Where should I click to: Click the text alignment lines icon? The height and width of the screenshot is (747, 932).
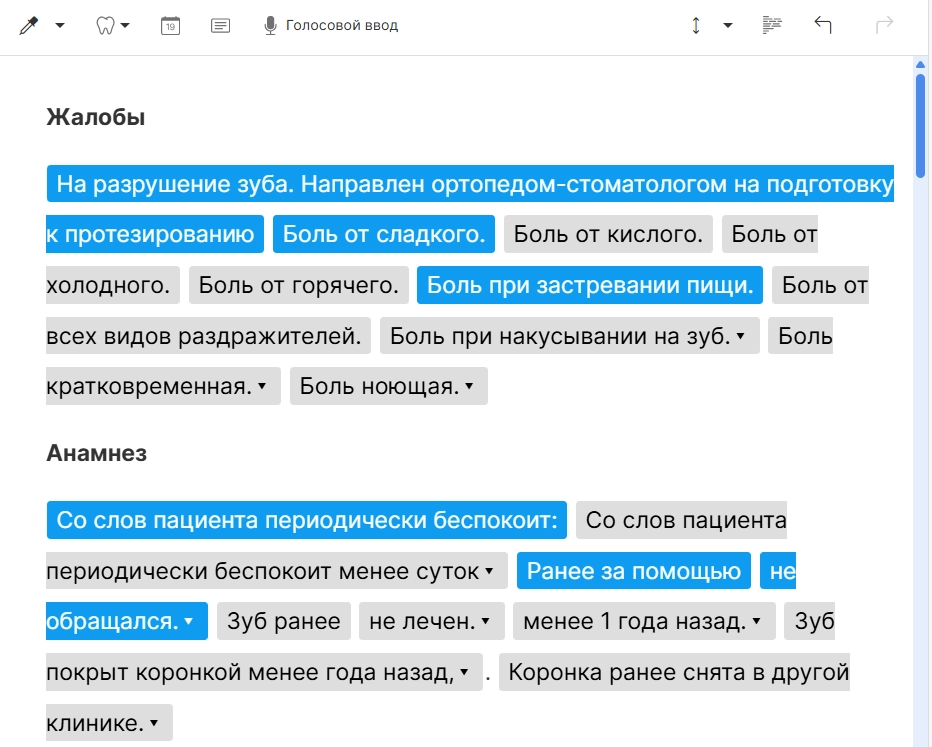[x=771, y=25]
